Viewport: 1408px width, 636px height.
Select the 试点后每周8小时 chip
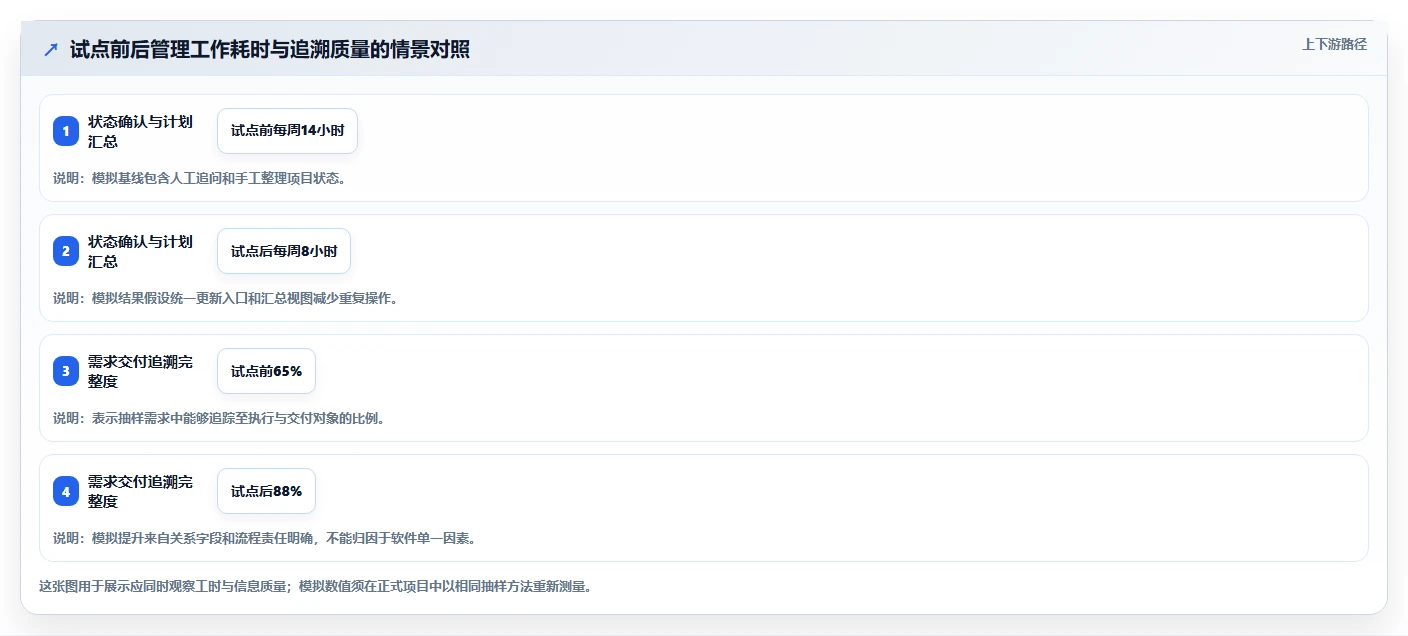[284, 251]
